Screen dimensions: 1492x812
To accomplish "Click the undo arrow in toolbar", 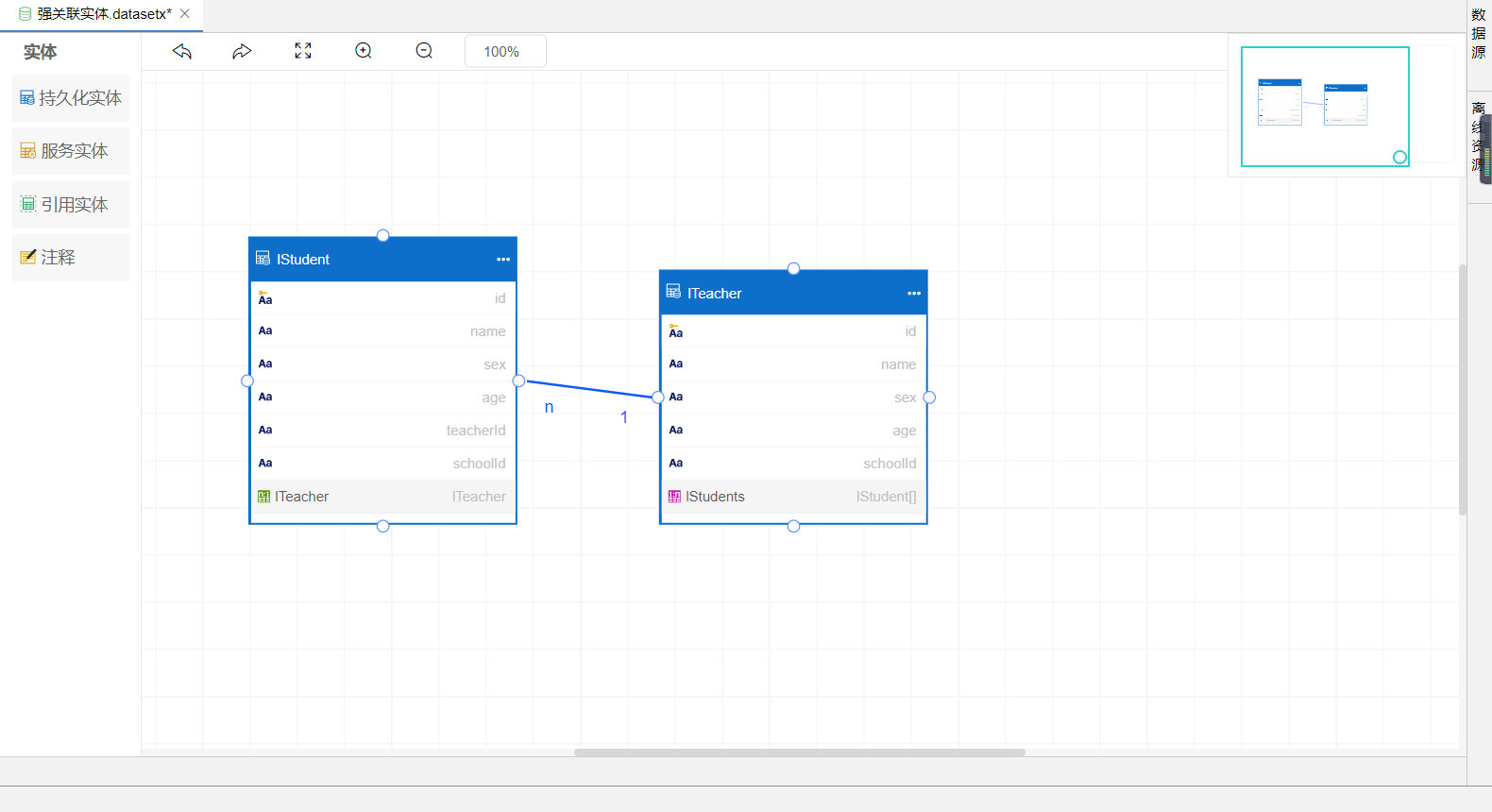I will click(182, 51).
